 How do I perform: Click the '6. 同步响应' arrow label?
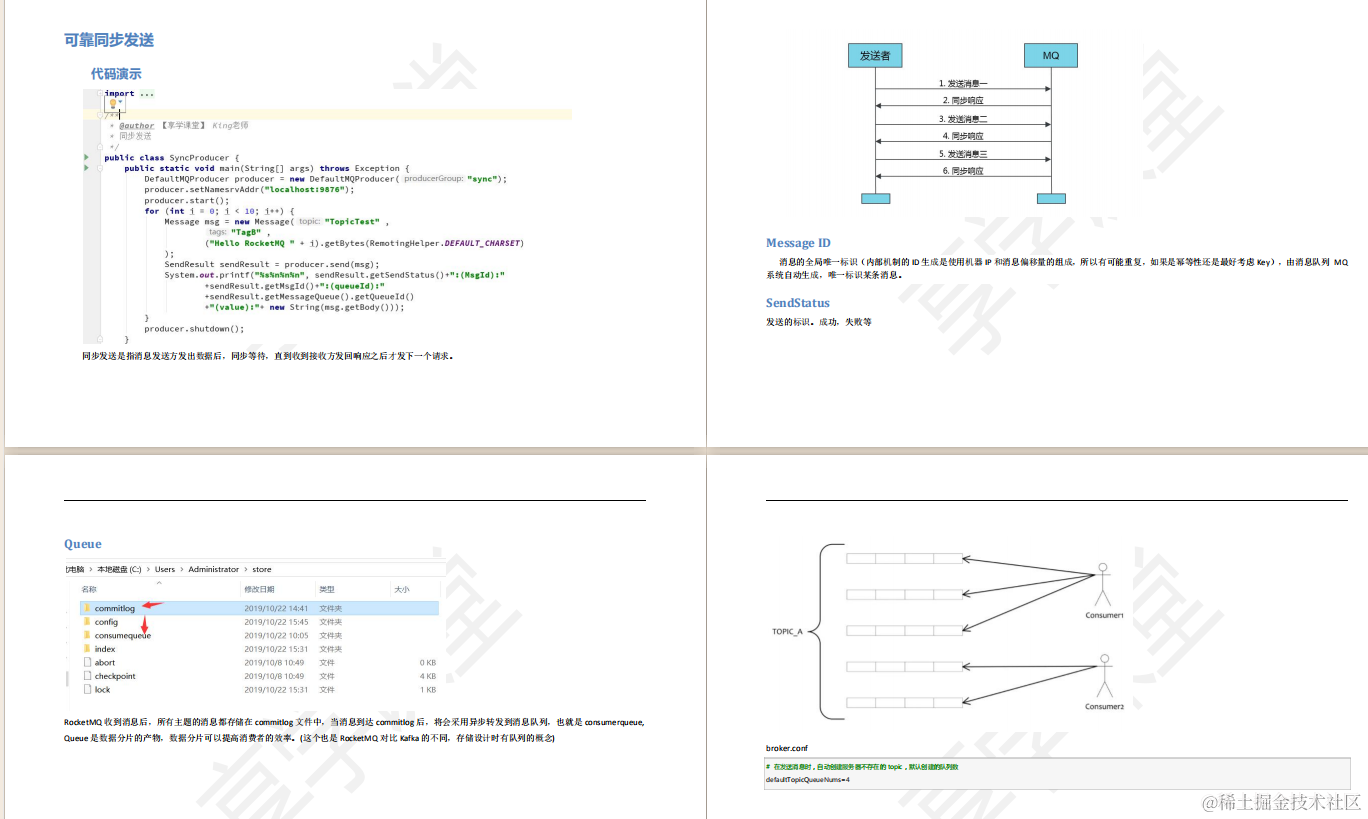coord(963,171)
